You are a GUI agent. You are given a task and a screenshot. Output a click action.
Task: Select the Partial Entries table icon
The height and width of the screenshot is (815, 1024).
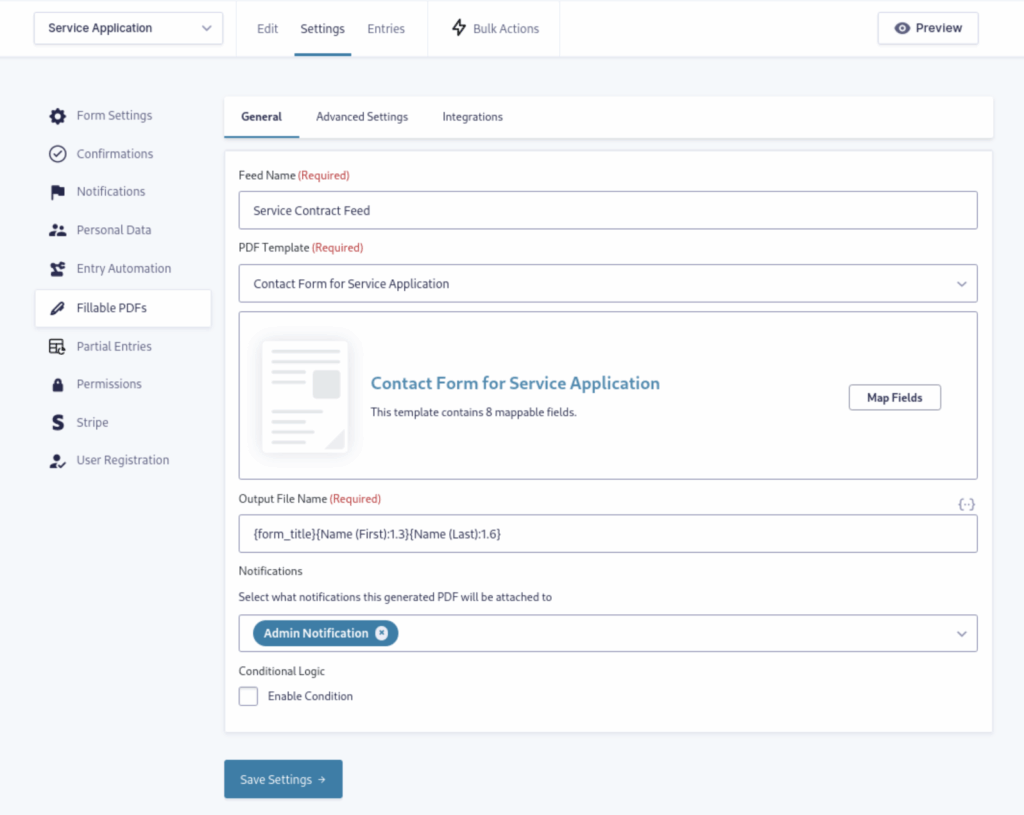[x=57, y=346]
